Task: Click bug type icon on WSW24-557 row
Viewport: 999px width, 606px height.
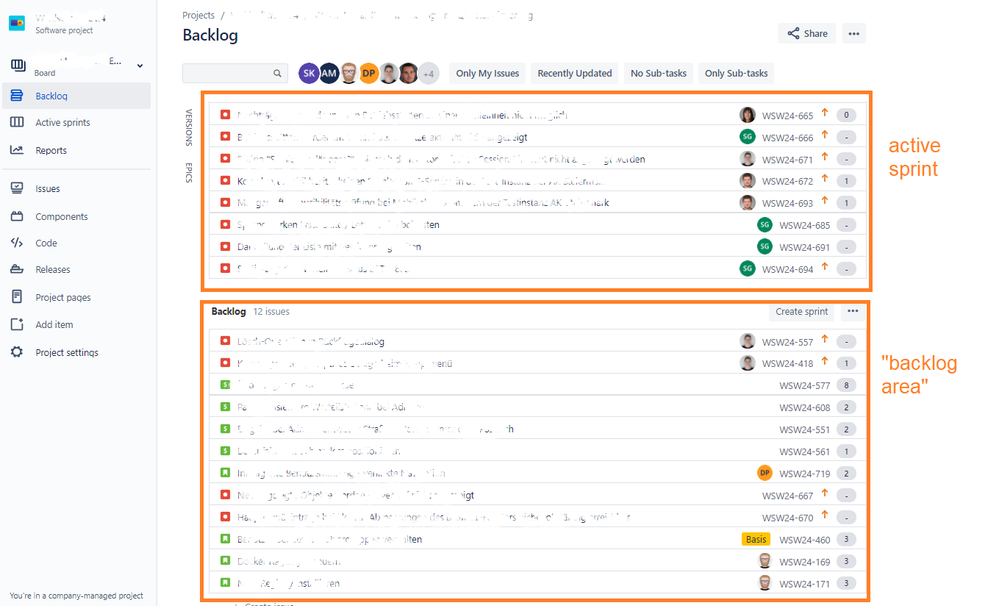Action: click(225, 341)
